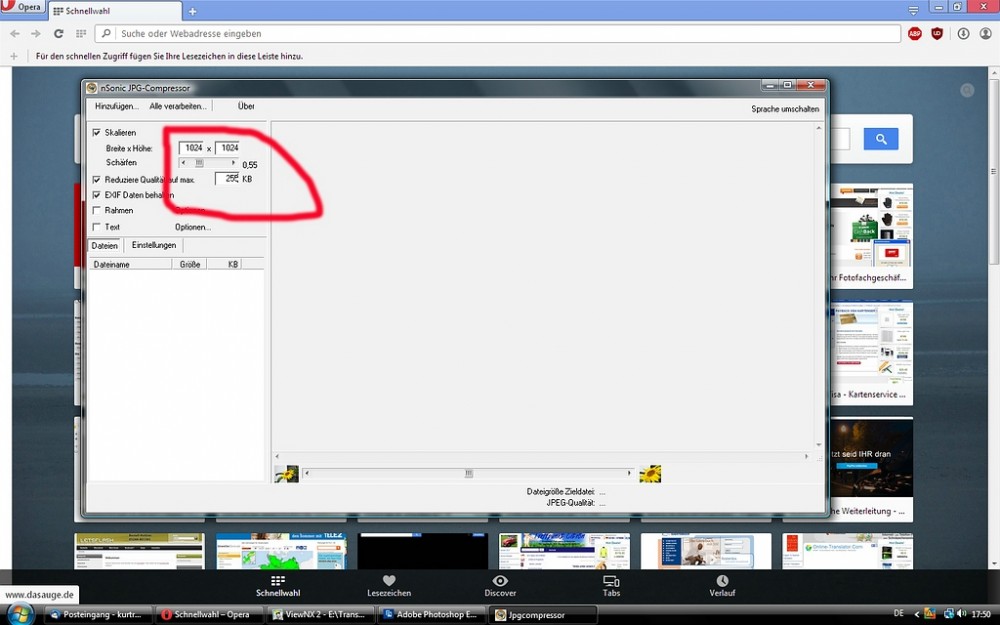Viewport: 1000px width, 625px height.
Task: Click the preview pane scroll-up arrow
Action: (818, 129)
